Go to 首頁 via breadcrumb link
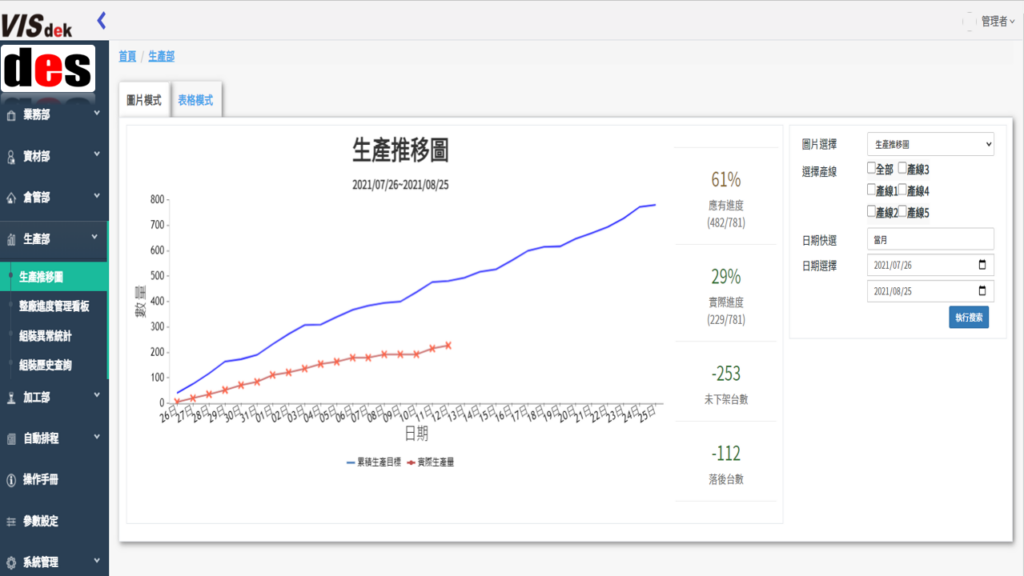This screenshot has height=576, width=1024. click(x=127, y=57)
